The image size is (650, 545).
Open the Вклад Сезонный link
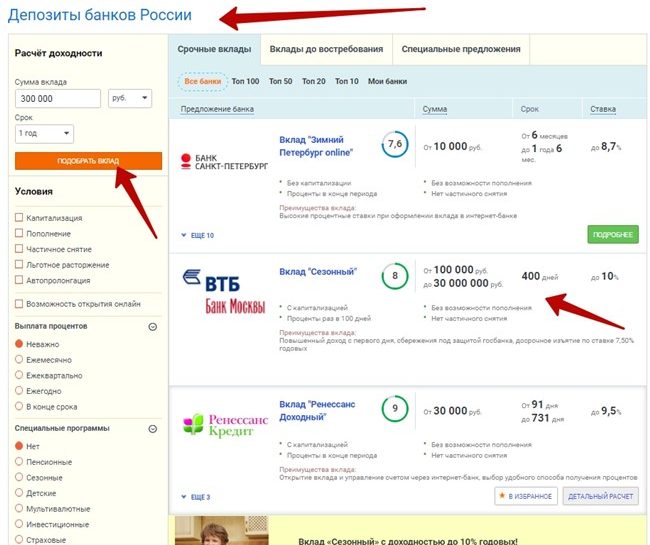[318, 272]
